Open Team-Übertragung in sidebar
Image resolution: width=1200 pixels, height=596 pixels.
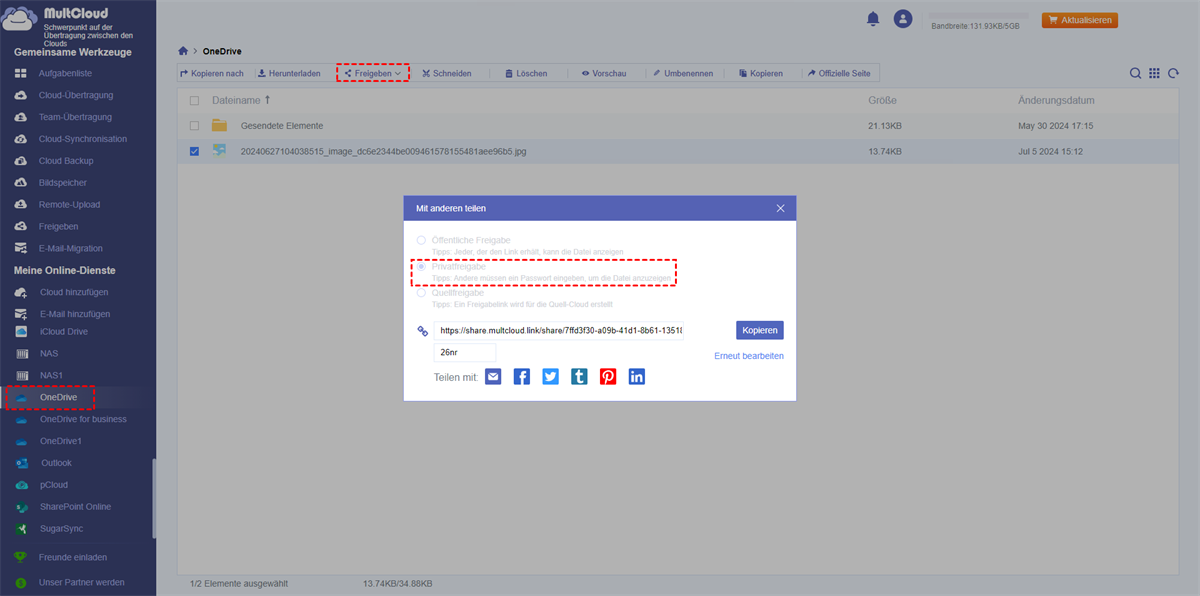[77, 117]
